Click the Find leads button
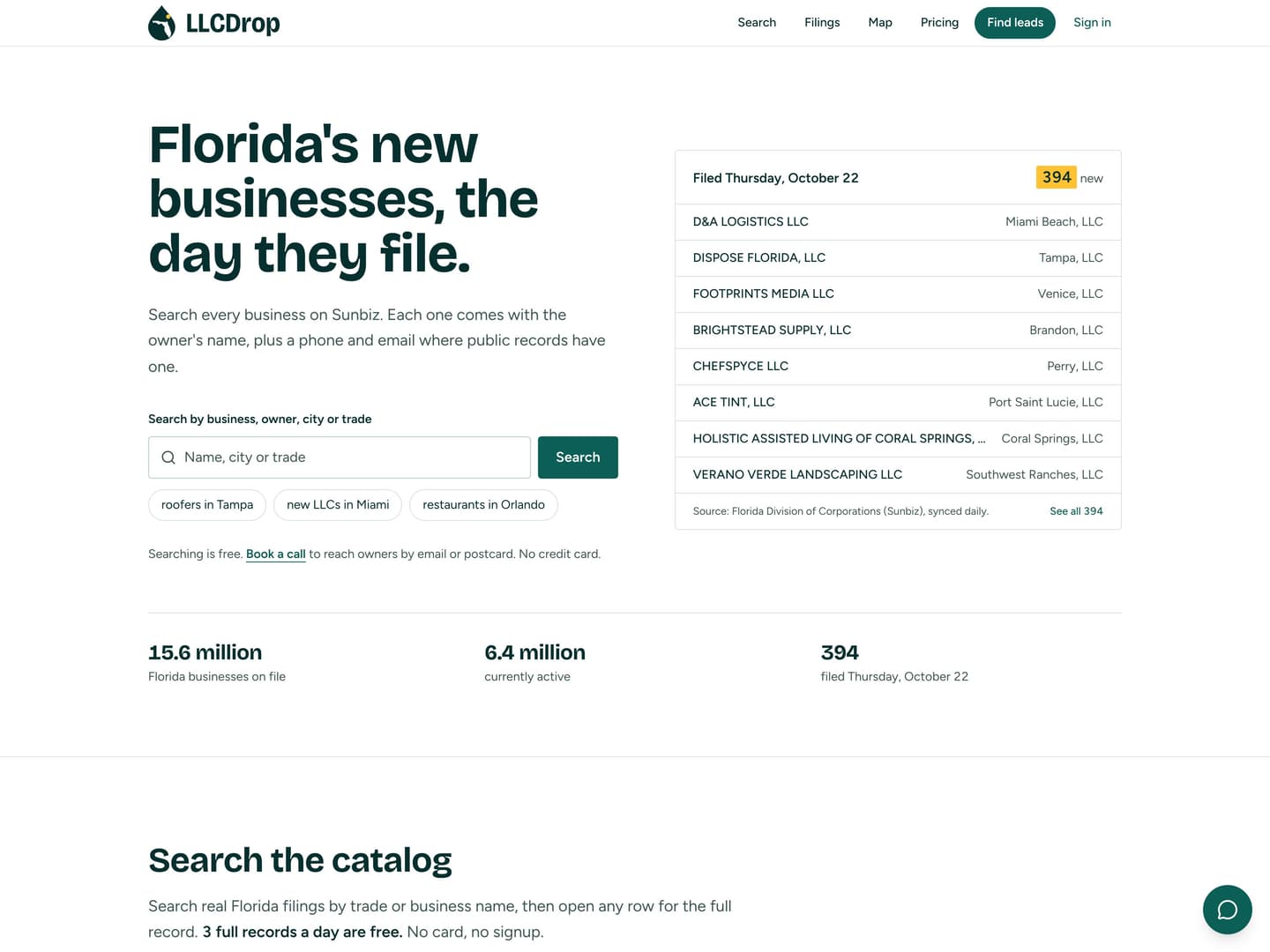Image resolution: width=1270 pixels, height=952 pixels. click(x=1015, y=23)
